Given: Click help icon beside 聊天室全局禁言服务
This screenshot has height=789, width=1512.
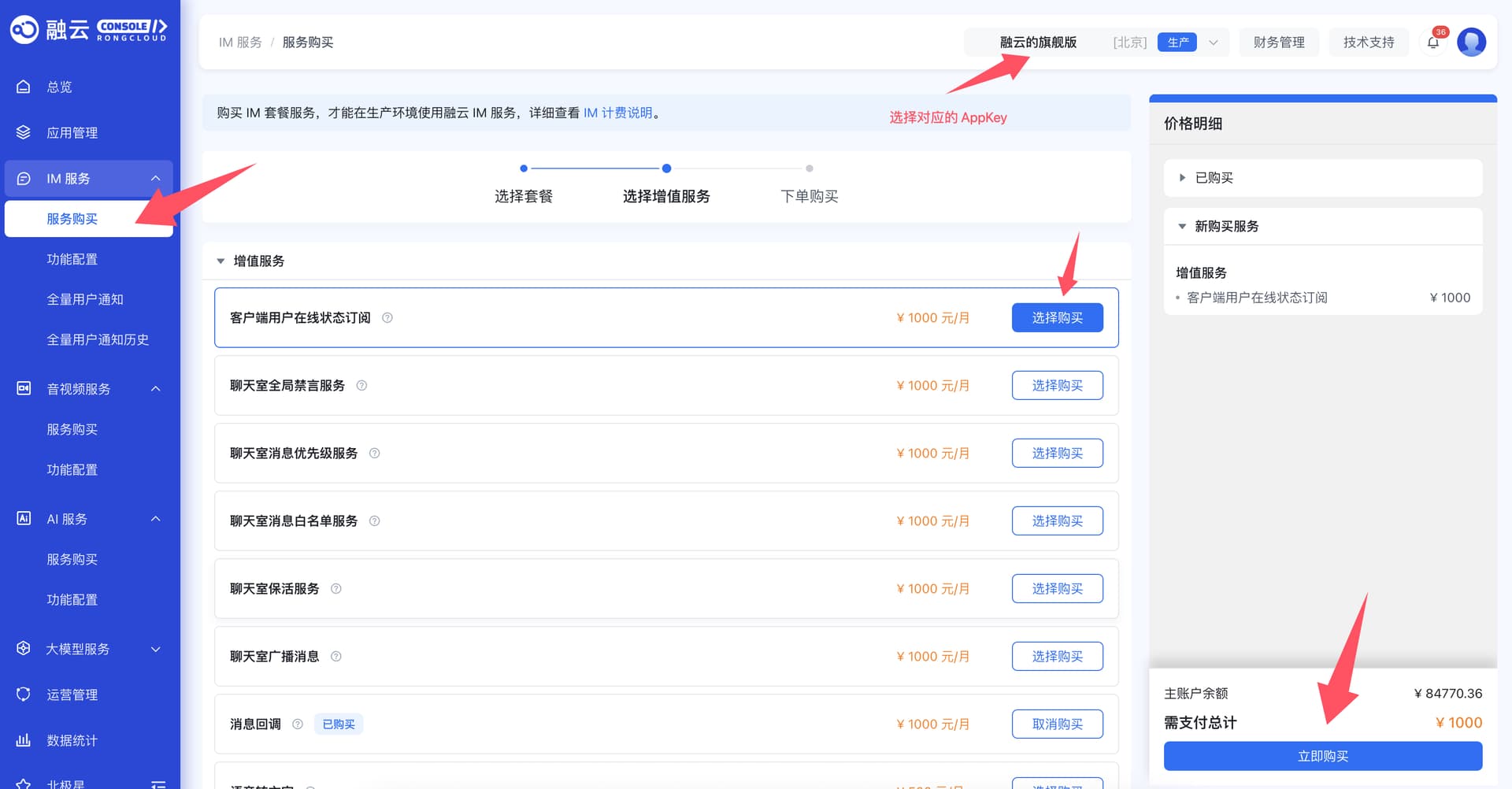Looking at the screenshot, I should click(361, 386).
